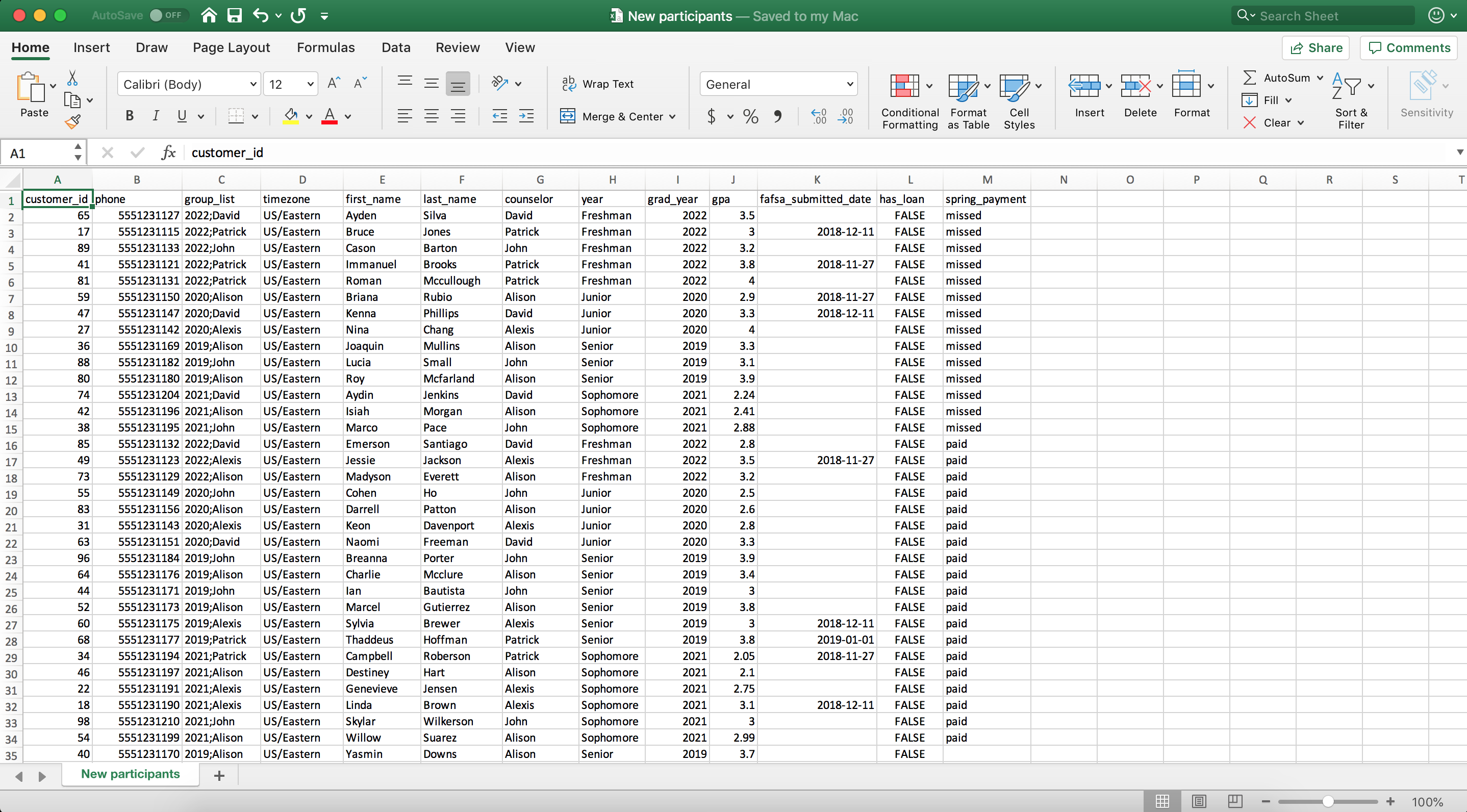1467x812 pixels.
Task: Click the Search Sheet field
Action: click(x=1323, y=15)
